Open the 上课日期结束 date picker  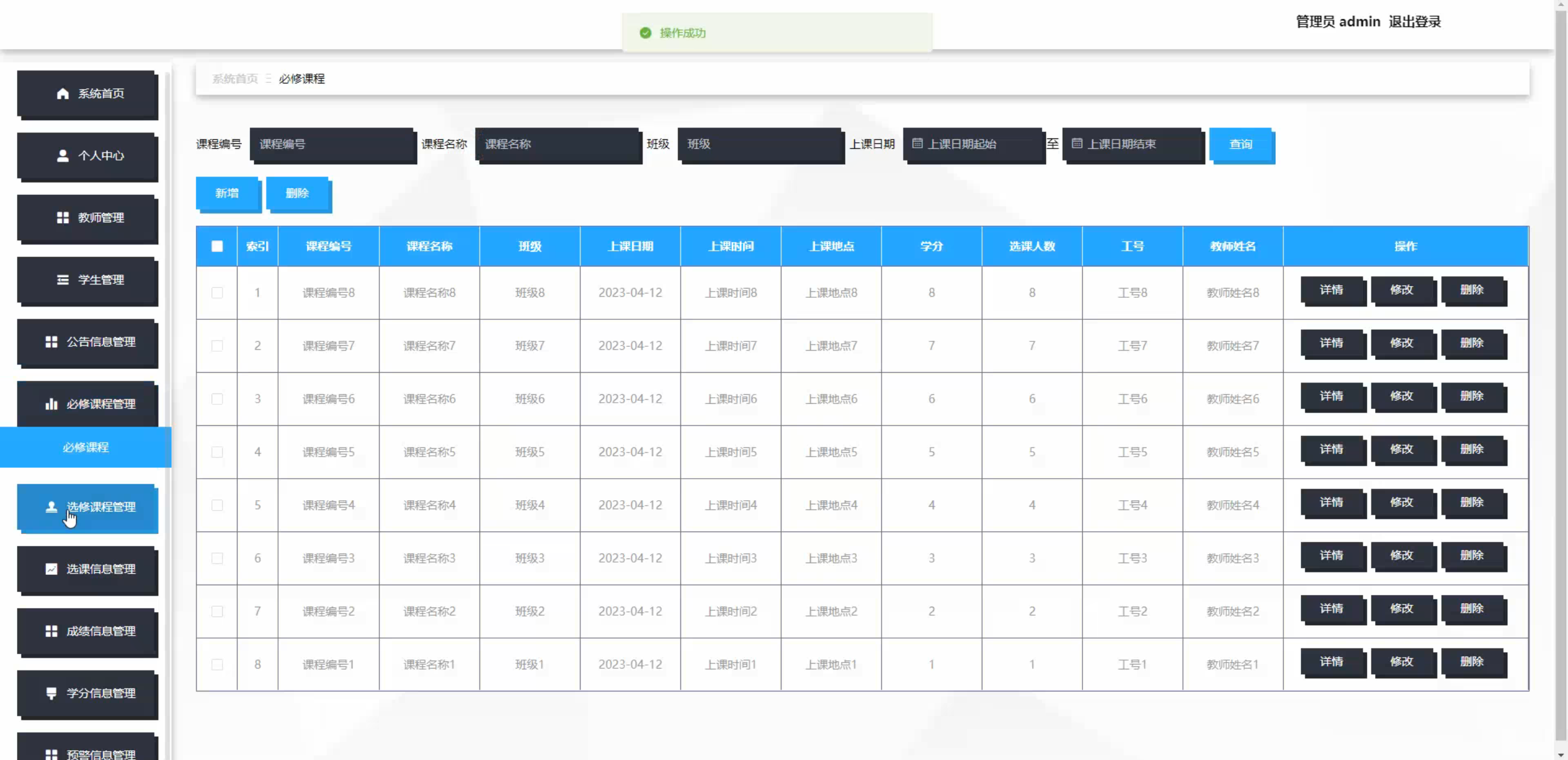tap(1132, 144)
